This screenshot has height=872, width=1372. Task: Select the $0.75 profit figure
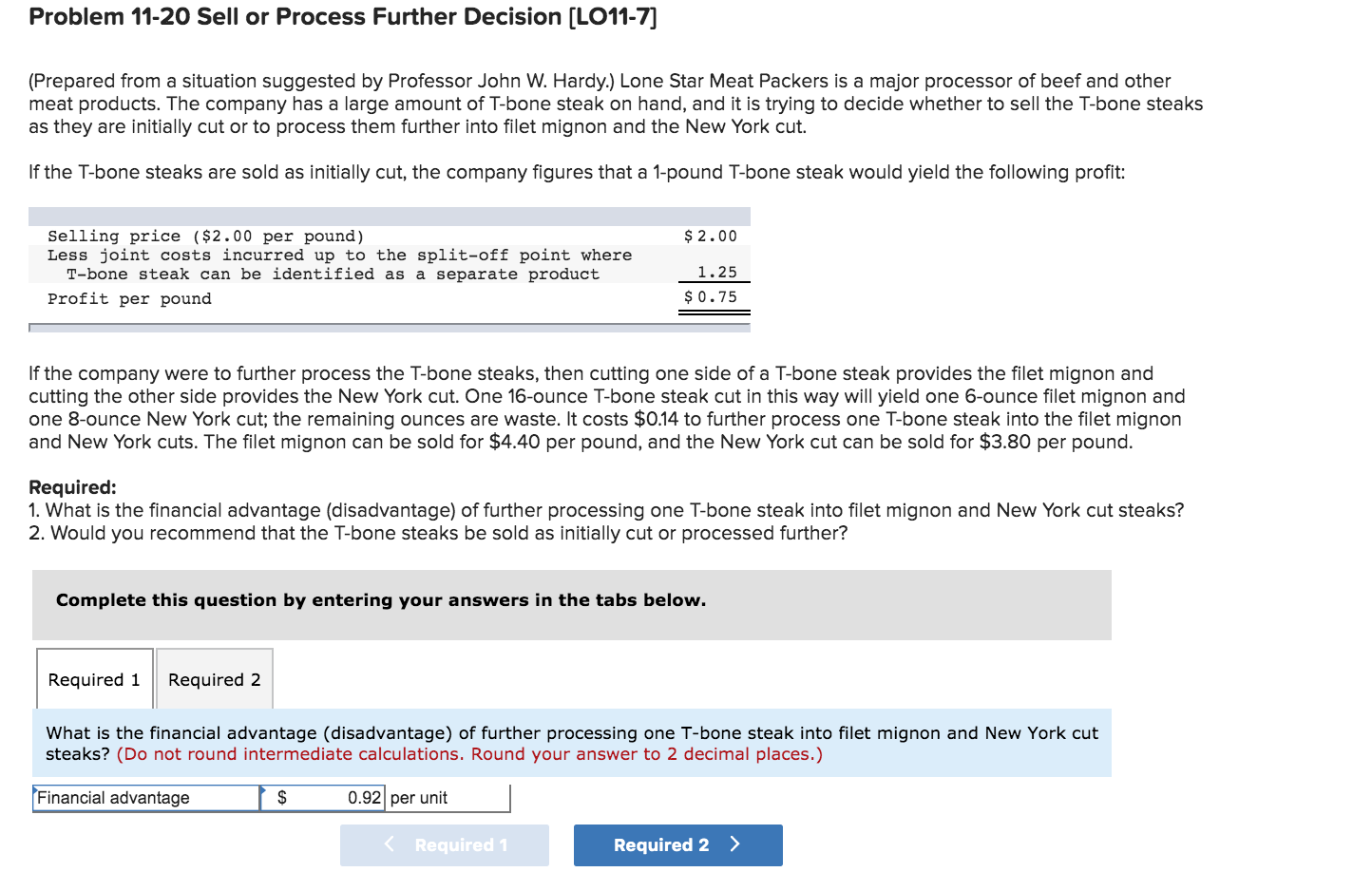point(714,297)
